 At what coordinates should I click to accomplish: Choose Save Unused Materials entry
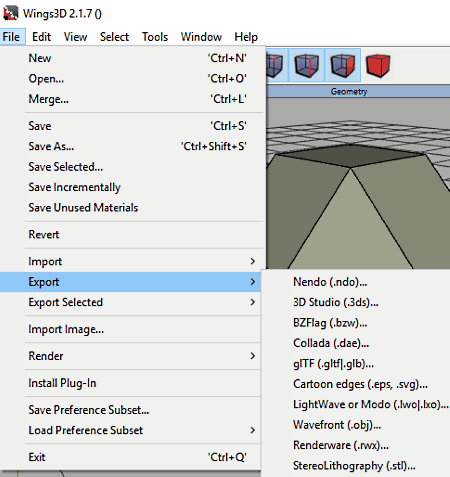click(132, 207)
